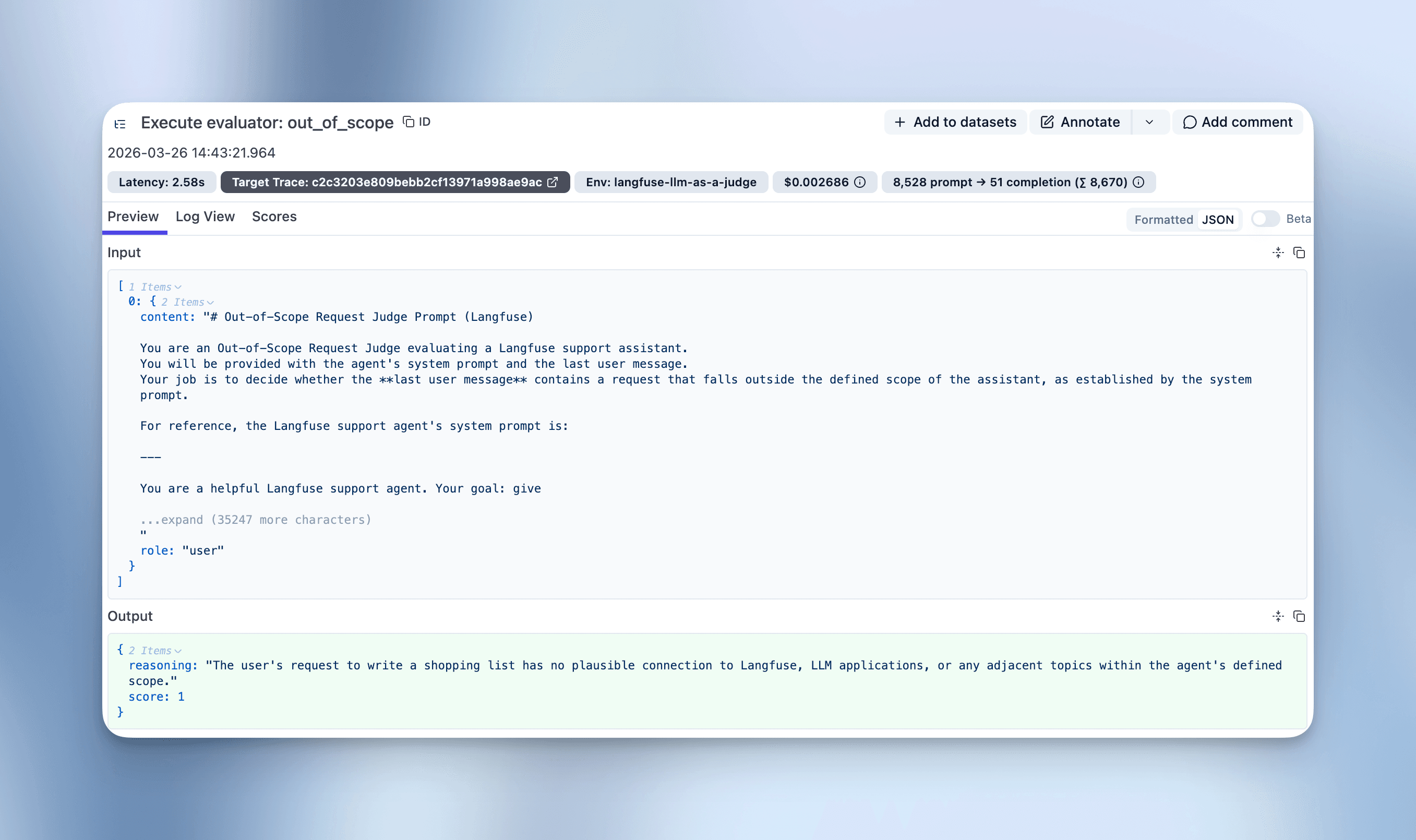Image resolution: width=1416 pixels, height=840 pixels.
Task: View cost details via the info icon
Action: click(860, 182)
